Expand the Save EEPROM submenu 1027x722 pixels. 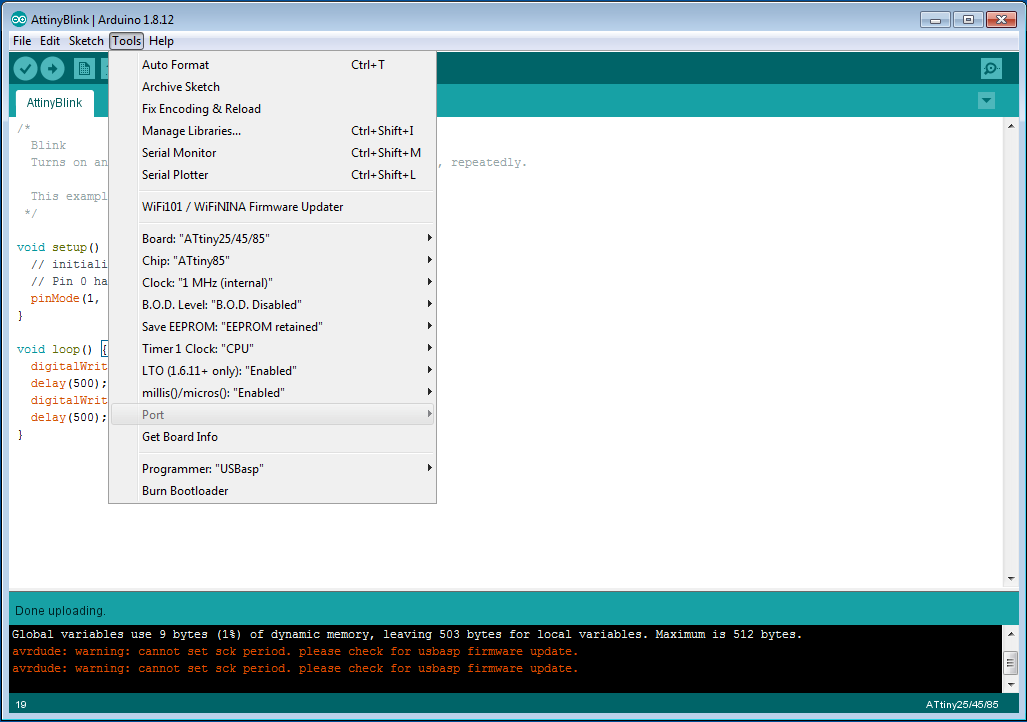272,327
